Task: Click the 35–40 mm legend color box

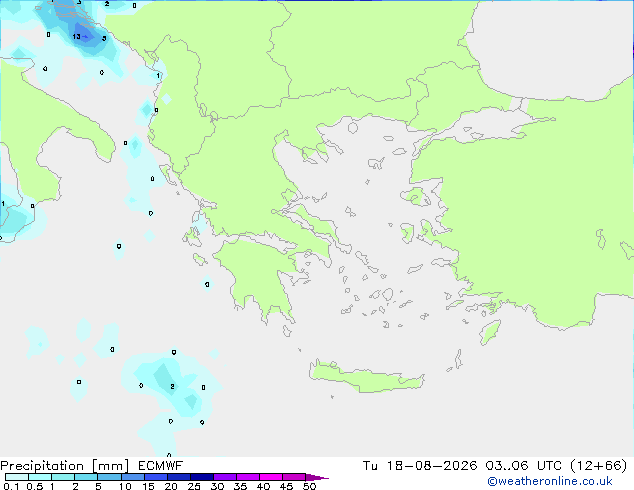Action: pos(247,477)
